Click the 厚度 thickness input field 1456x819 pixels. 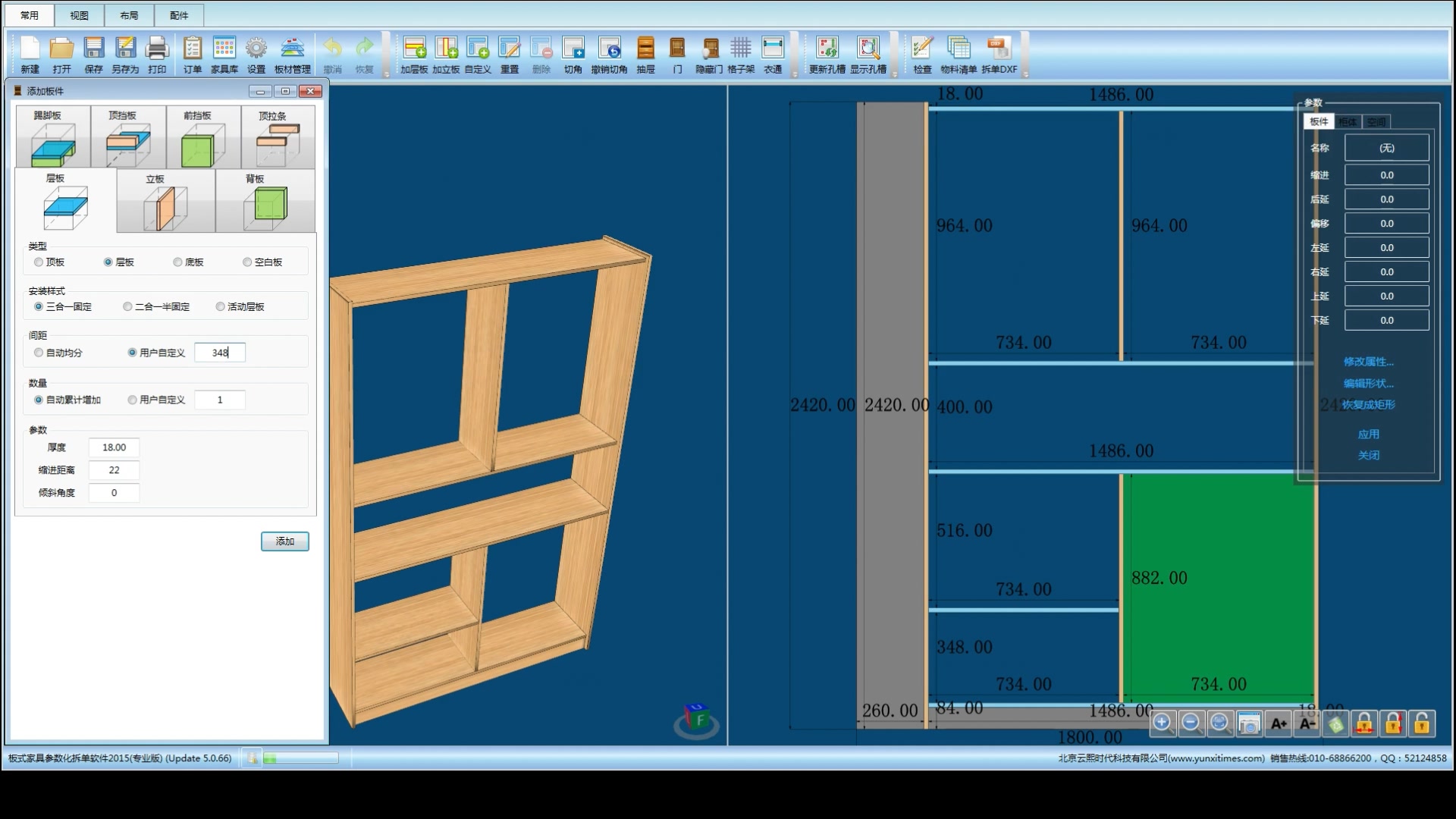pyautogui.click(x=114, y=448)
